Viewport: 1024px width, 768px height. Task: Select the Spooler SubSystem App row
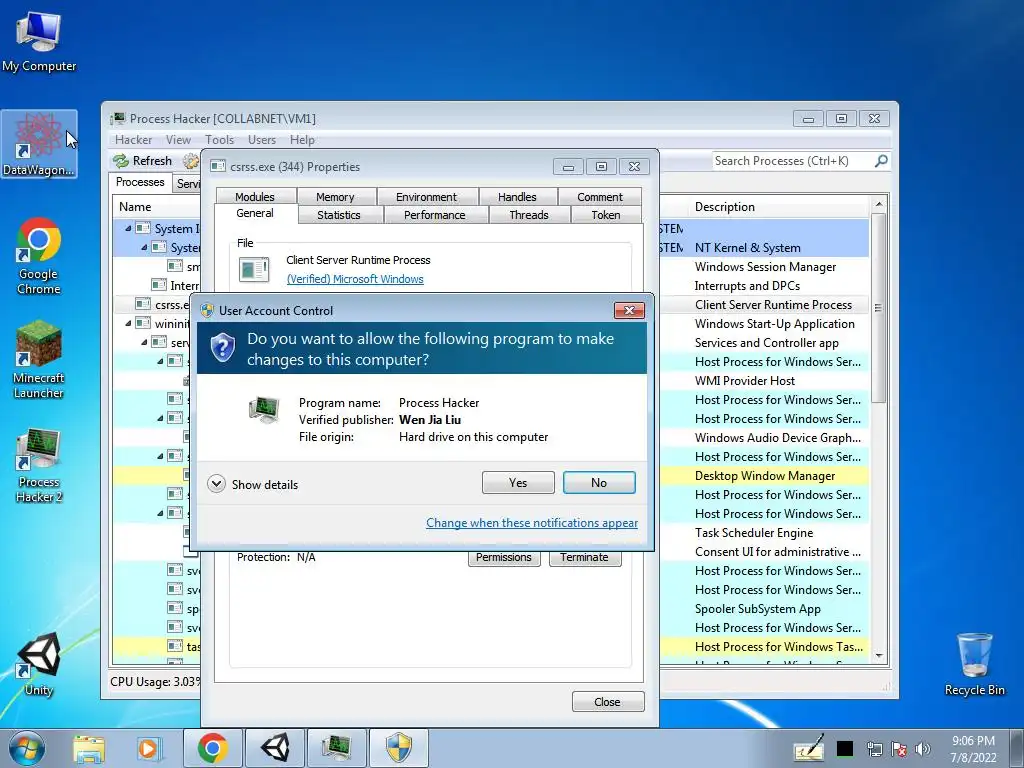pos(765,609)
